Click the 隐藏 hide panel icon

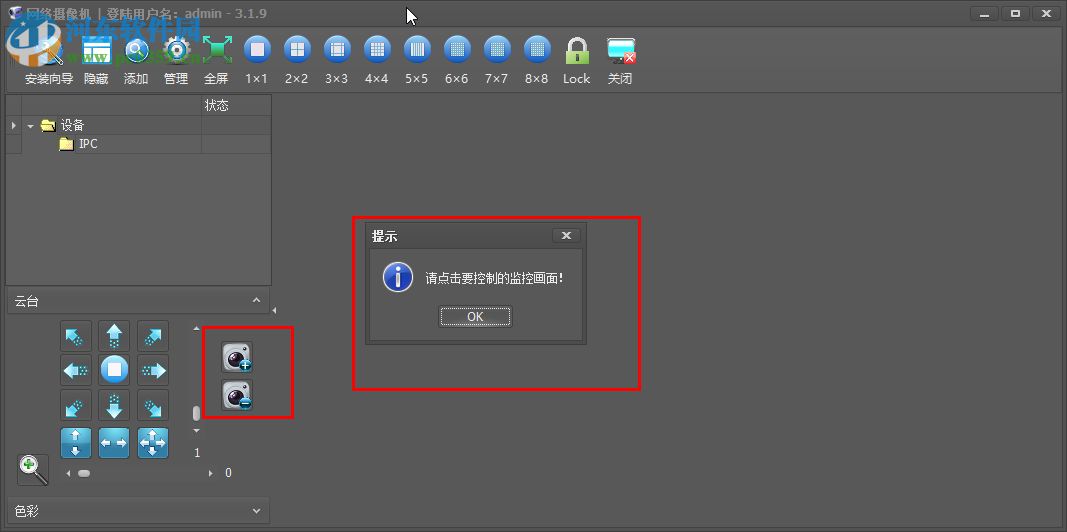pyautogui.click(x=96, y=50)
